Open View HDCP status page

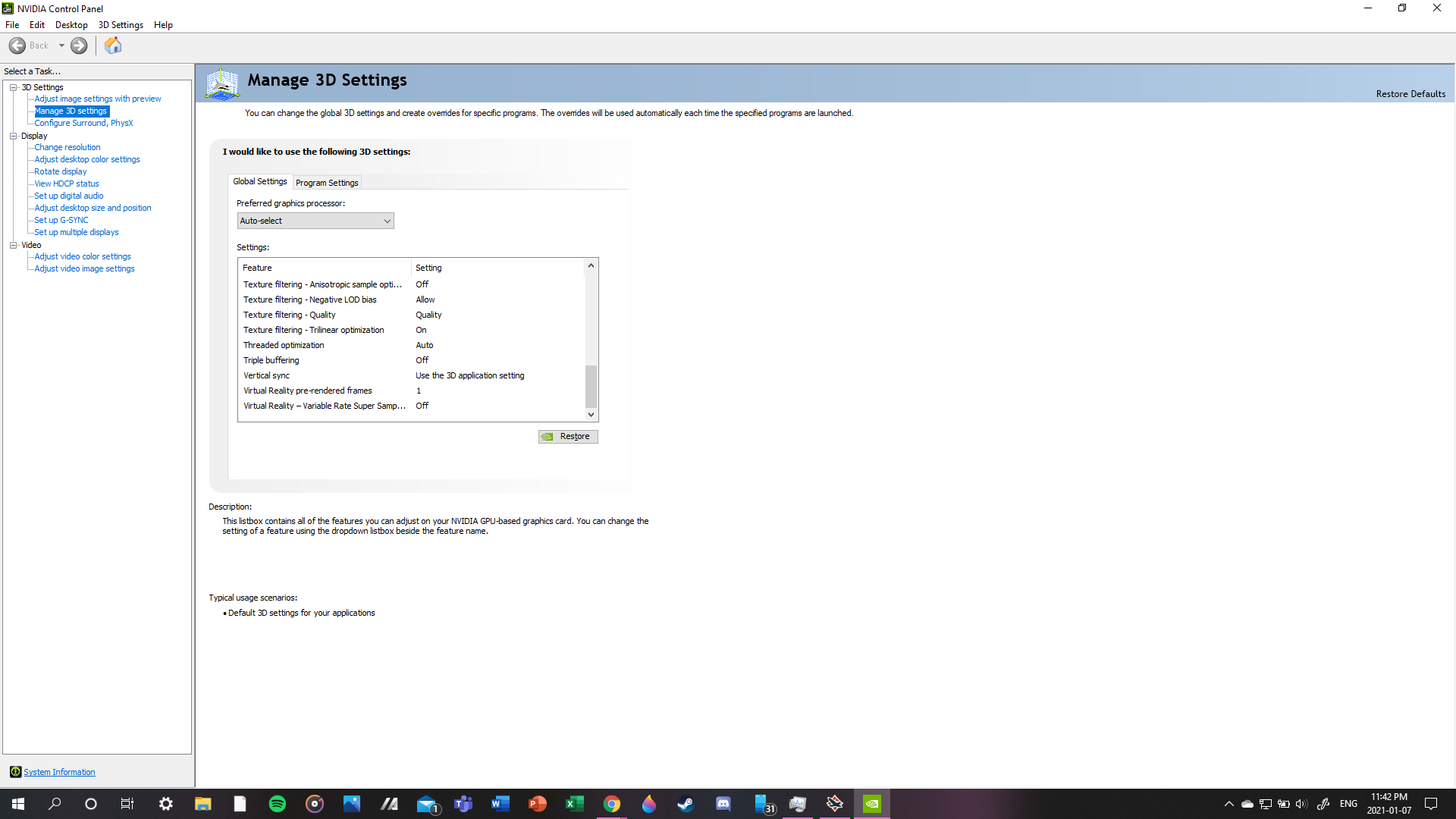pos(67,184)
